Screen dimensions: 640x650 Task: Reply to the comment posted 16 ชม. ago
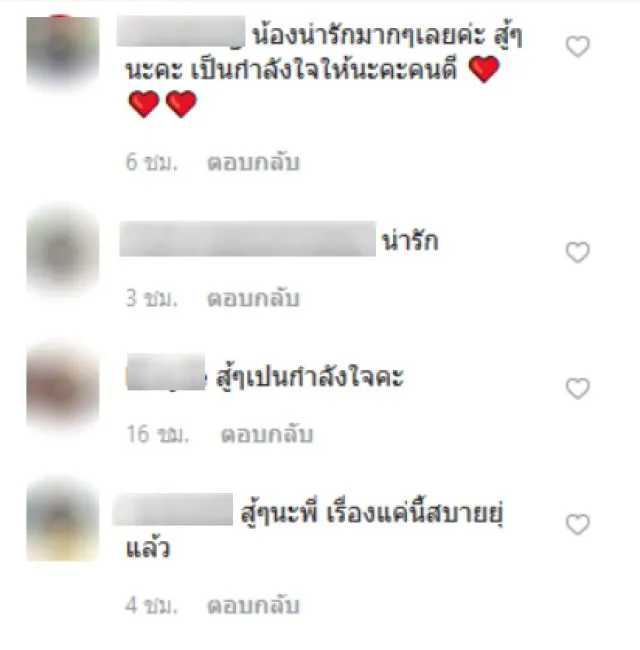(x=266, y=434)
